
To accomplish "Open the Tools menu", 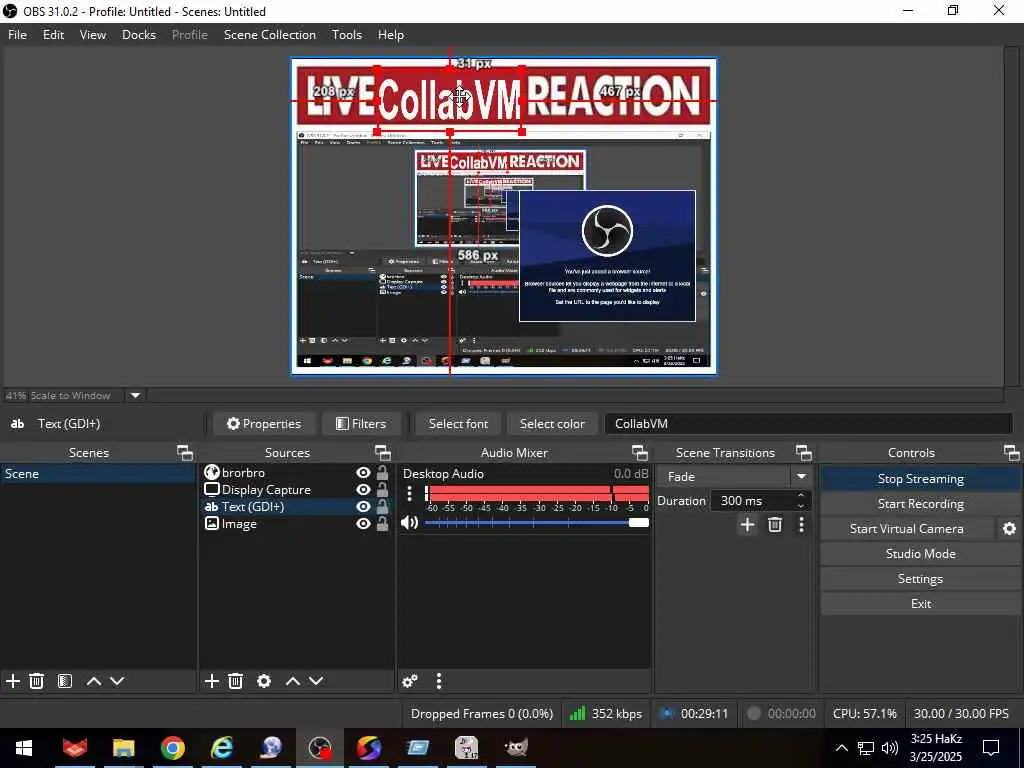I will point(346,35).
